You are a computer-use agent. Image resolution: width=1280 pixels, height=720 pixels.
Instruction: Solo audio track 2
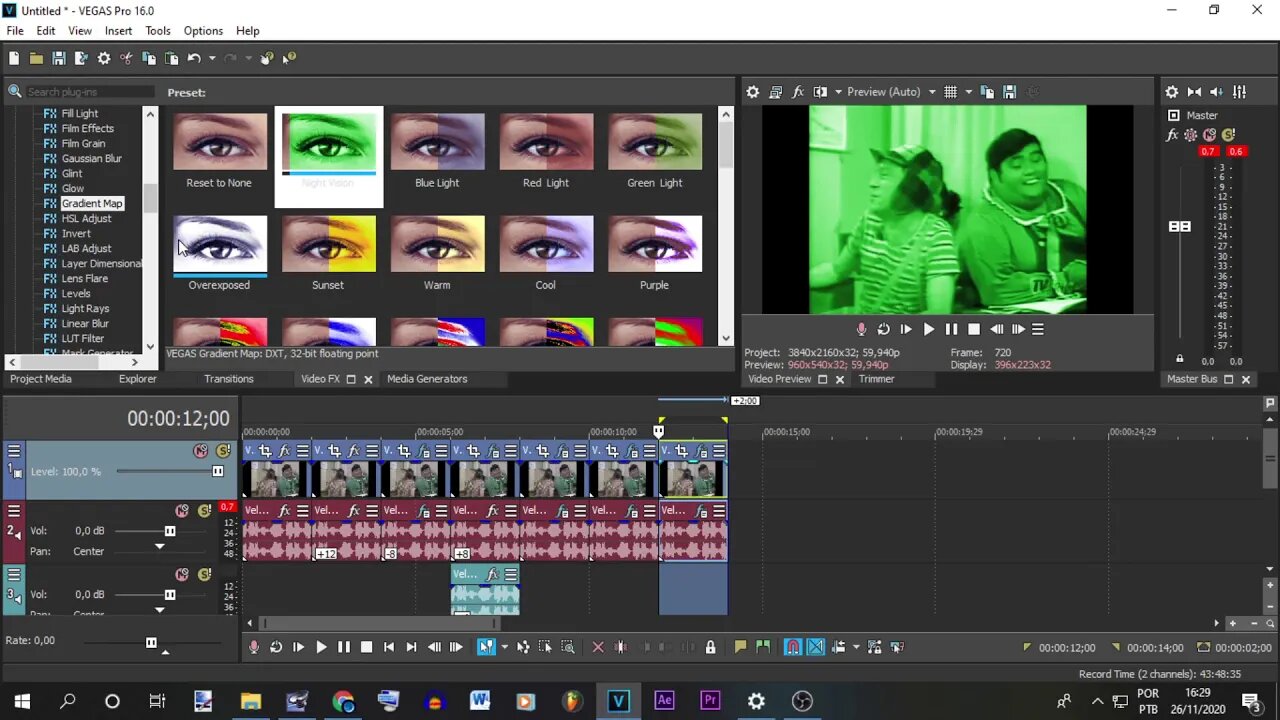(204, 511)
